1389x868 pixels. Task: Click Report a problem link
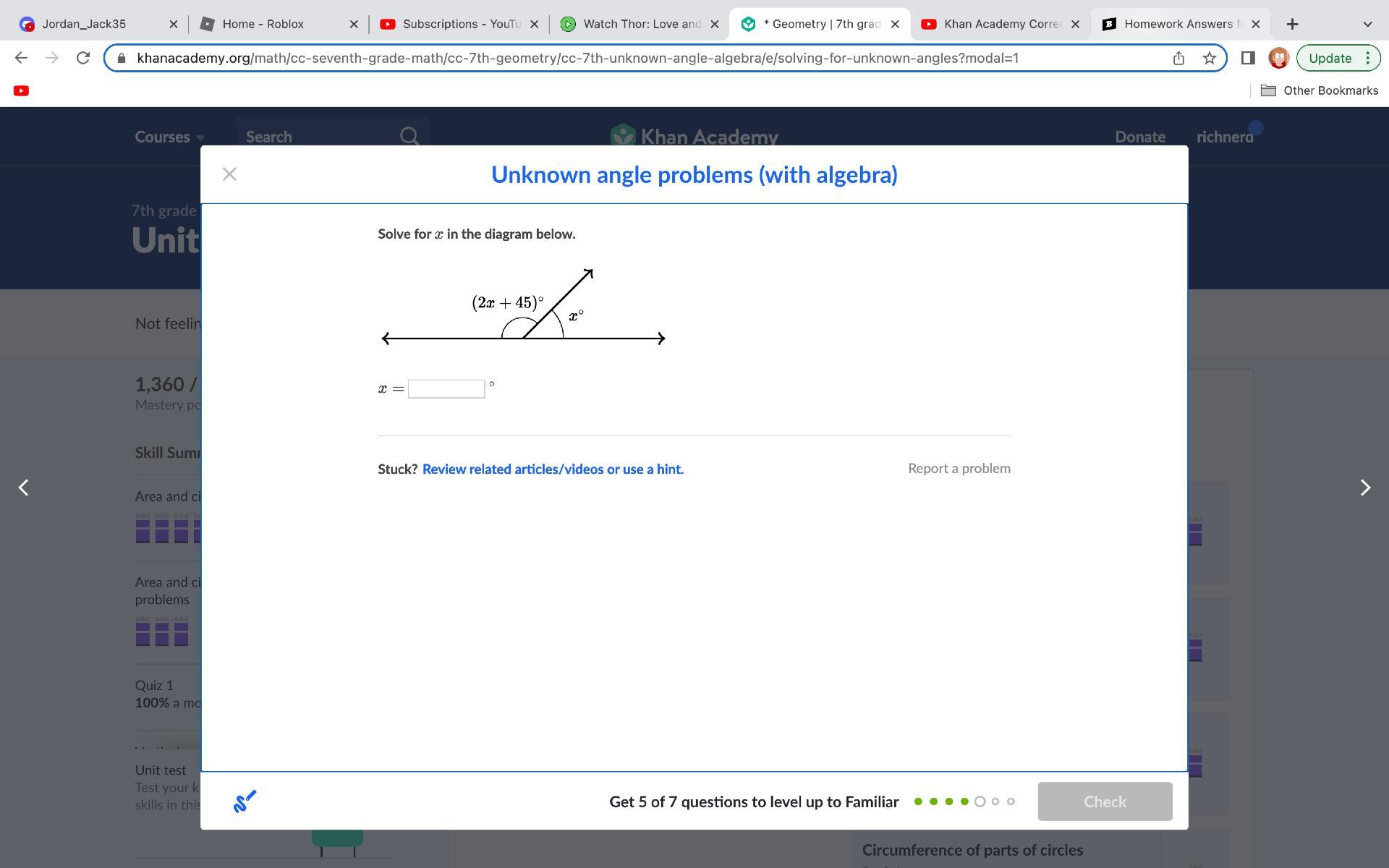[x=959, y=468]
